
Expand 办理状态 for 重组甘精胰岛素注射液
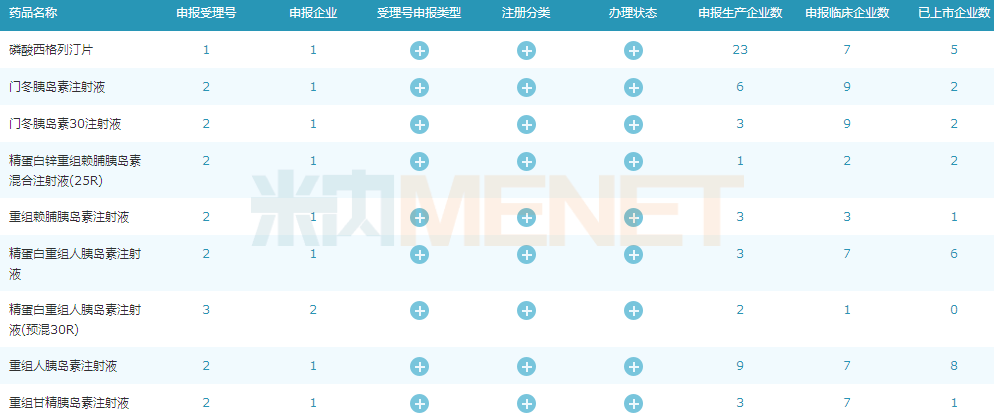[x=633, y=404]
